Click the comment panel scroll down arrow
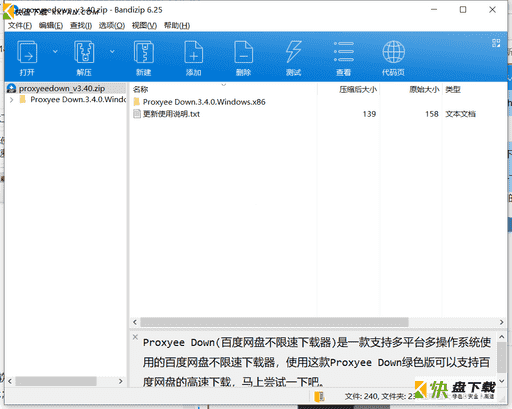 coord(502,381)
